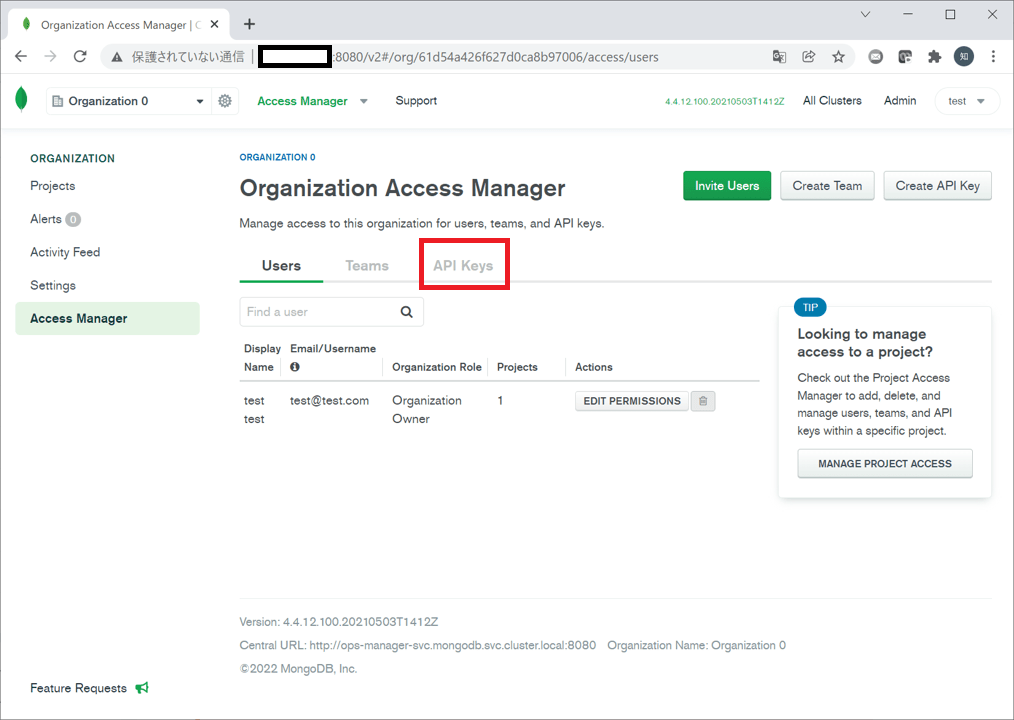Expand the Organization 0 selector dropdown
The width and height of the screenshot is (1014, 720).
pos(199,100)
